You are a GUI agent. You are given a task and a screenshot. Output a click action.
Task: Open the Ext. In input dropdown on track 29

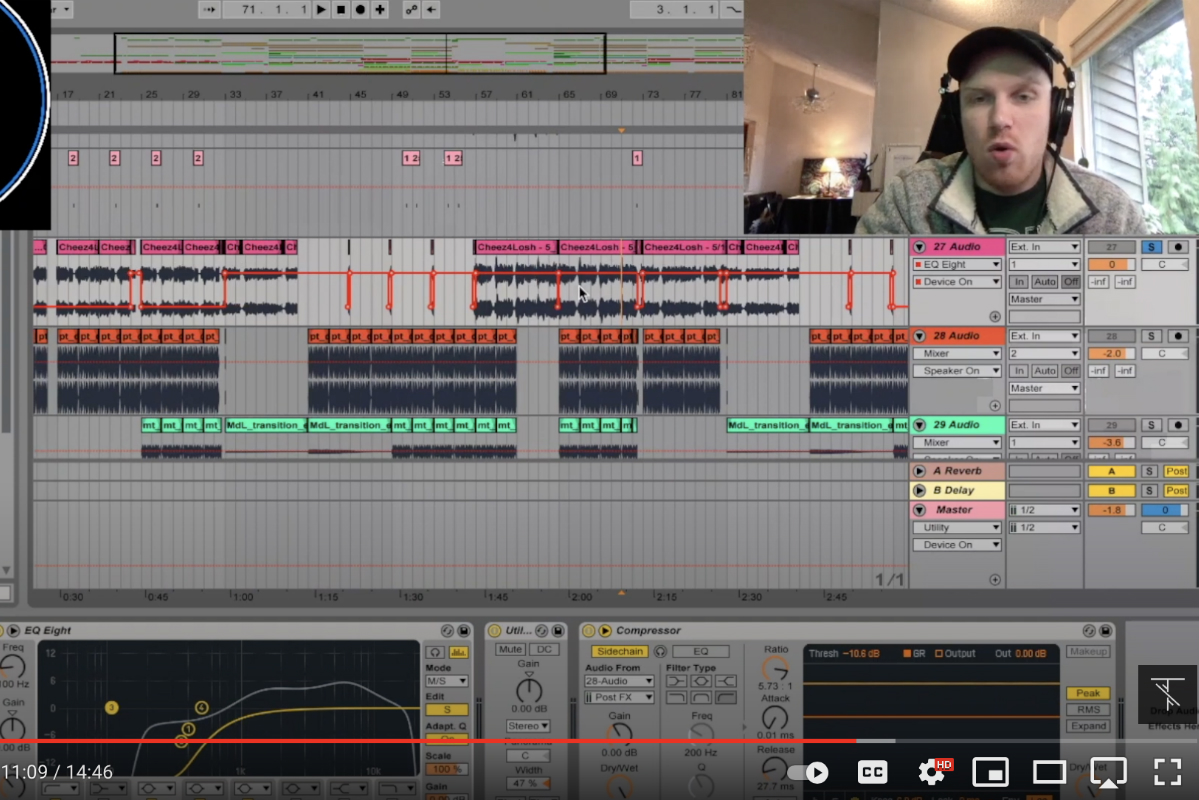point(1044,424)
